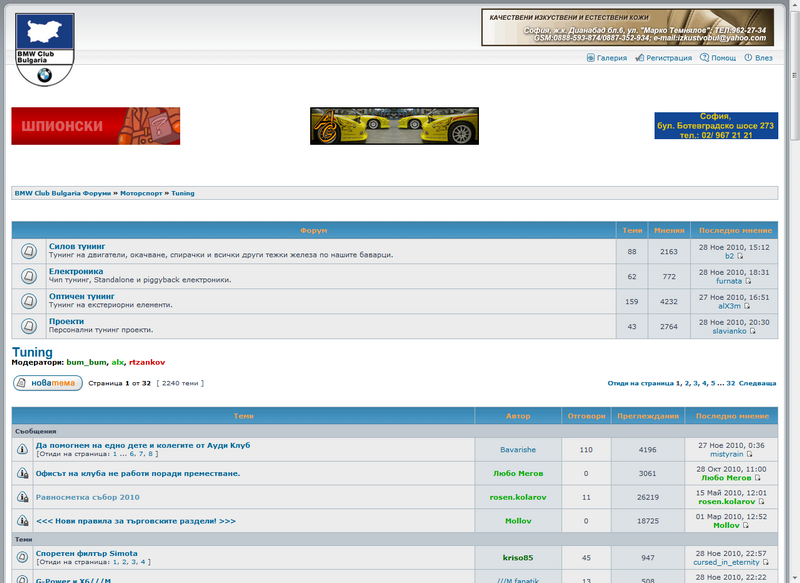Image resolution: width=800 pixels, height=583 pixels.
Task: Open author kriso85 profile
Action: [518, 558]
